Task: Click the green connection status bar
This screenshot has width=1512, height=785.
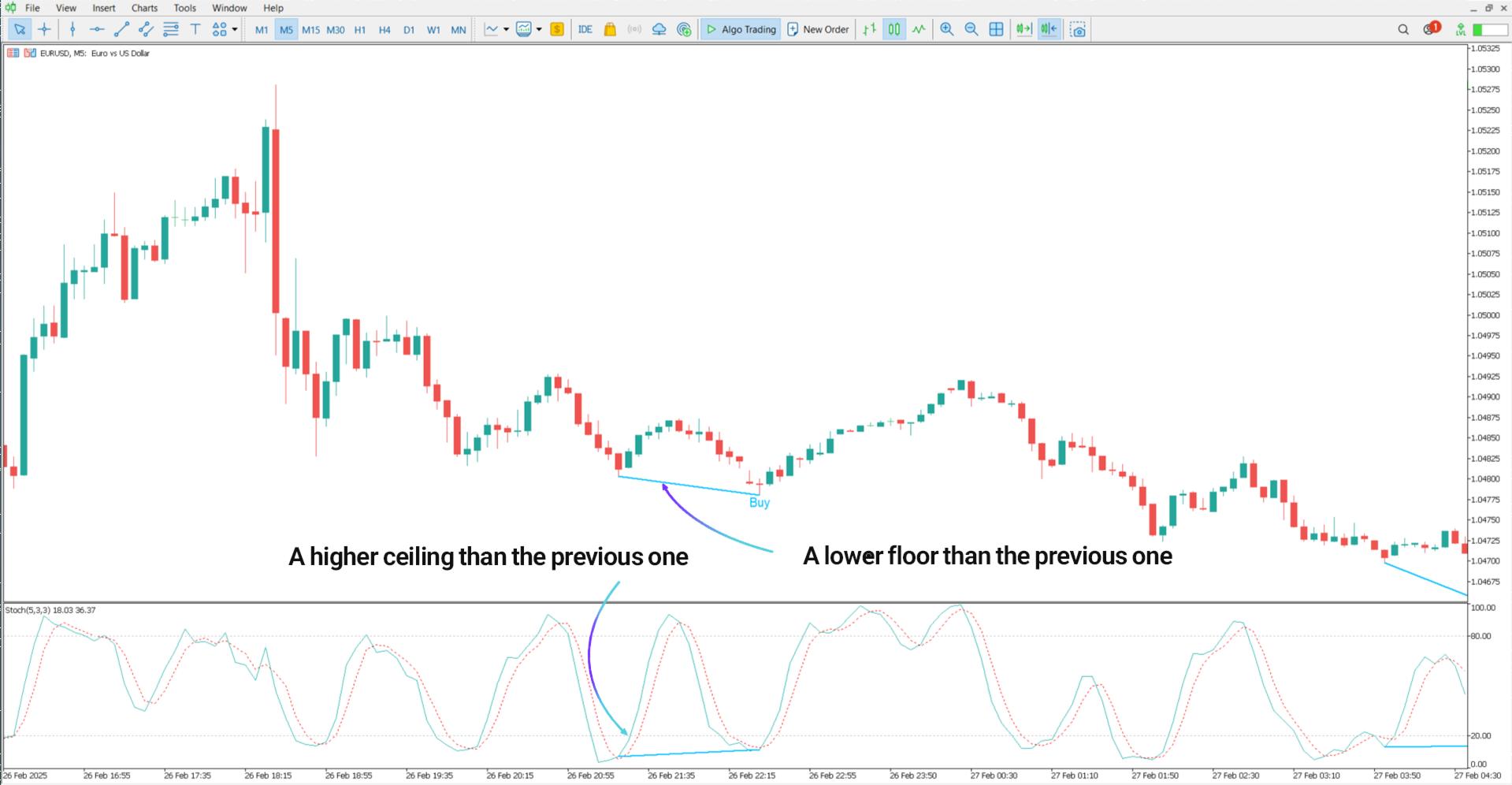Action: click(1490, 29)
